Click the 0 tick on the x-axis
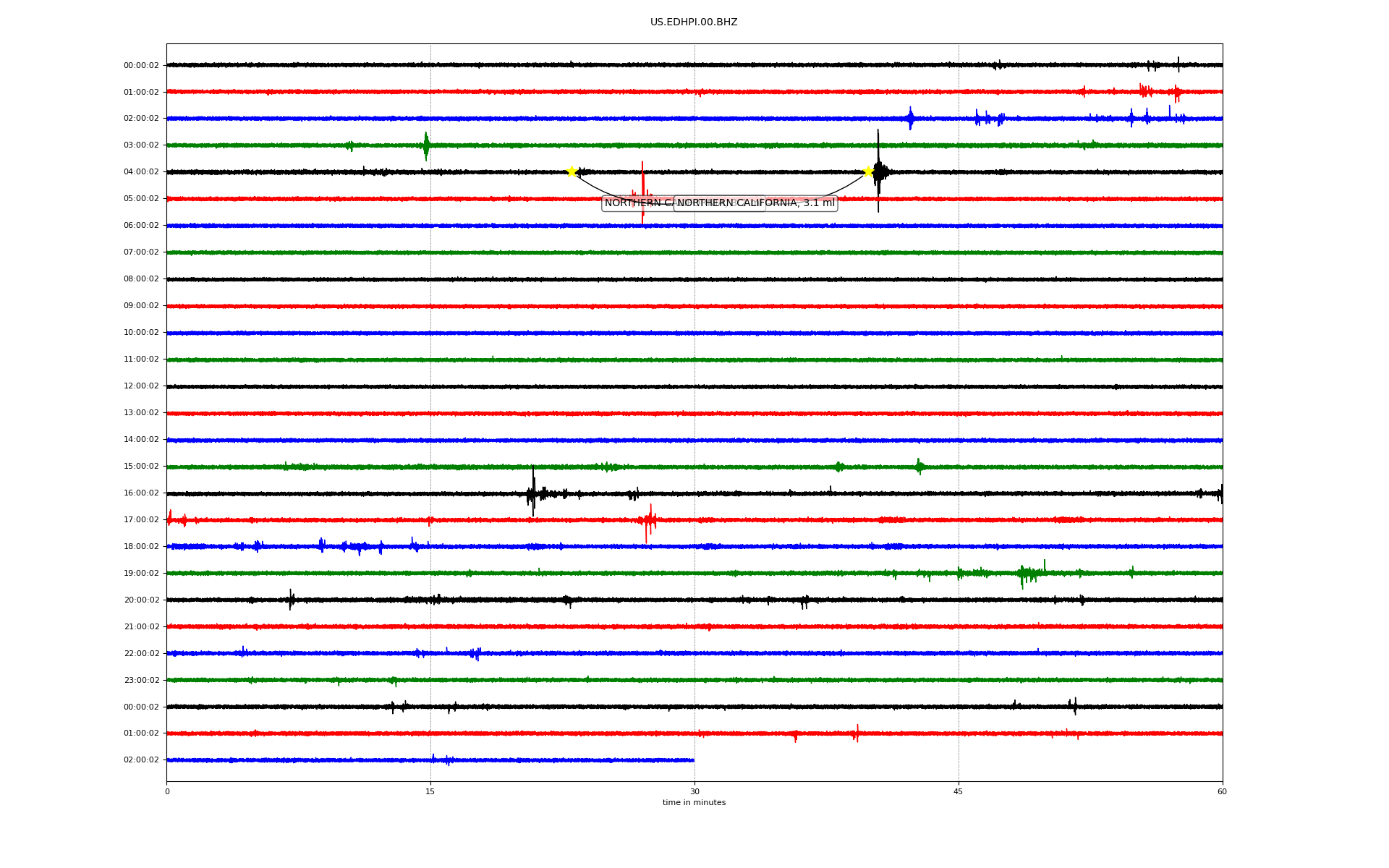 (167, 791)
